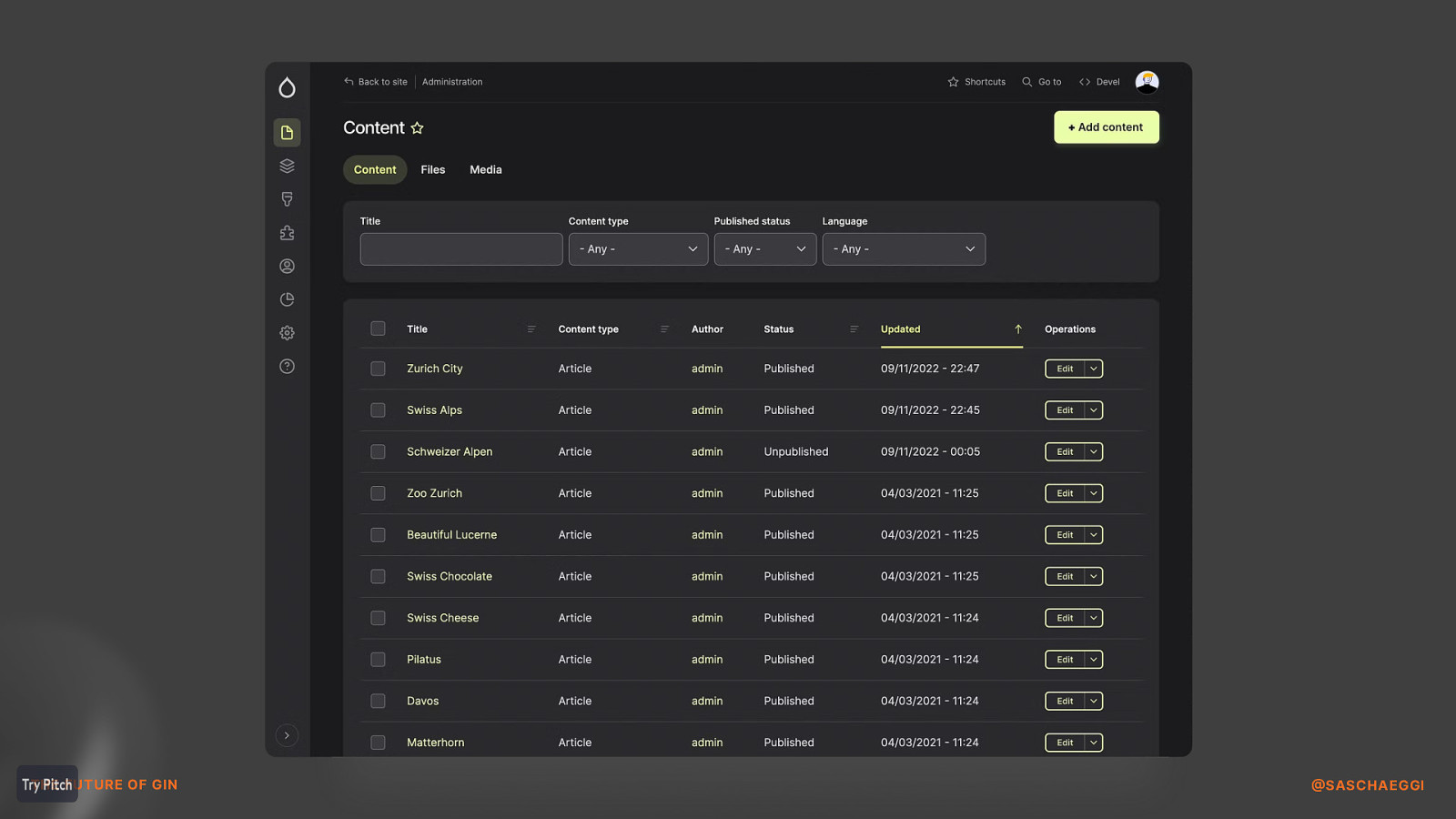Click the Administration breadcrumb

coord(452,82)
